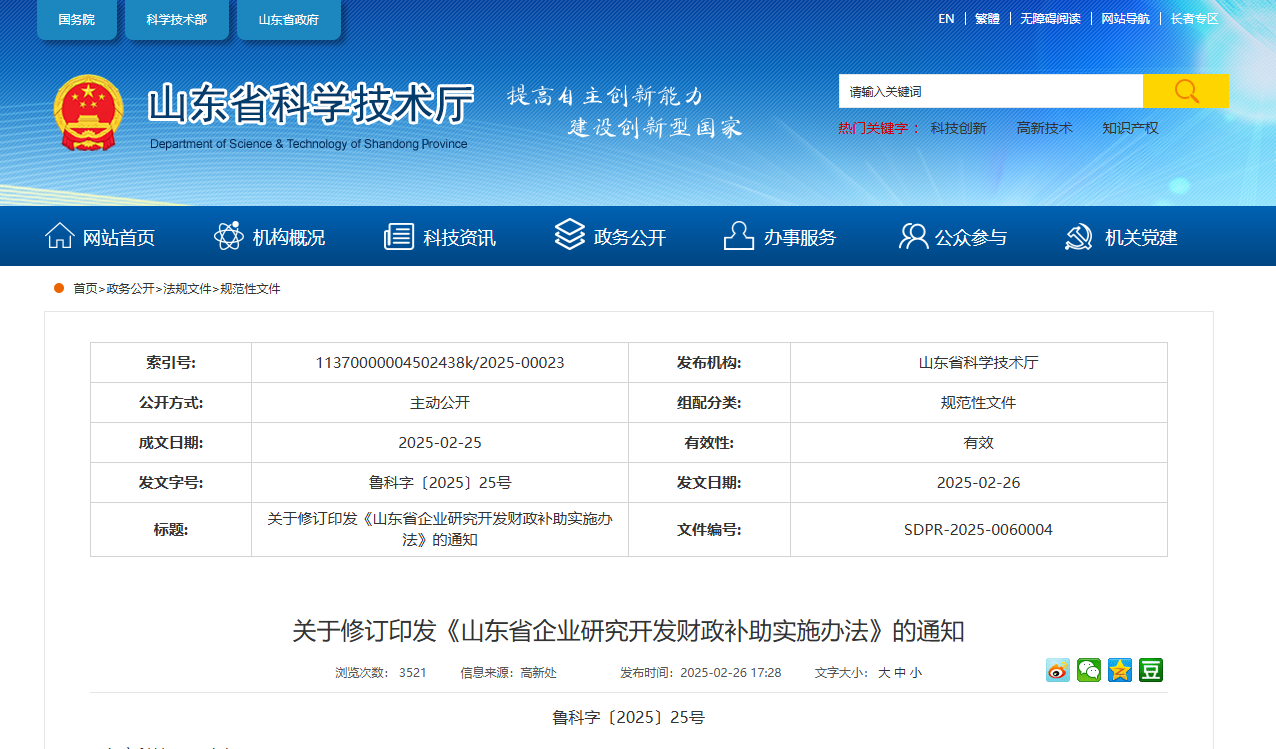1276x749 pixels.
Task: Click the 办事服务 person icon
Action: coord(738,236)
